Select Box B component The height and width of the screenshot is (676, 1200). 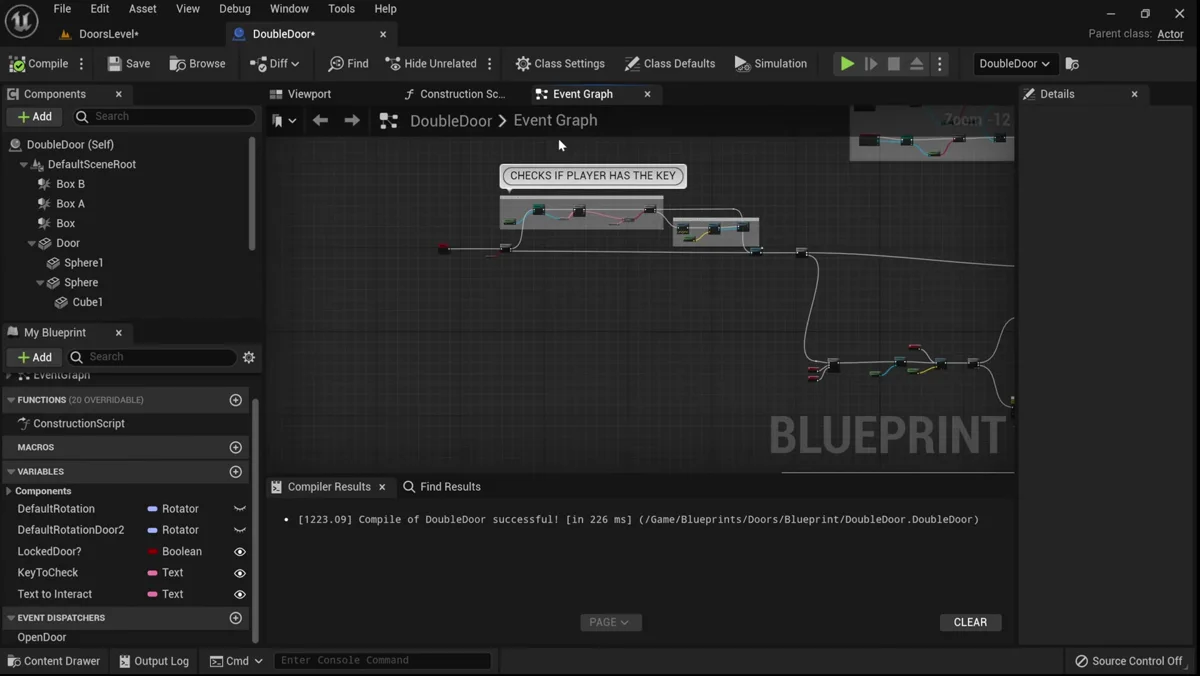(x=70, y=184)
